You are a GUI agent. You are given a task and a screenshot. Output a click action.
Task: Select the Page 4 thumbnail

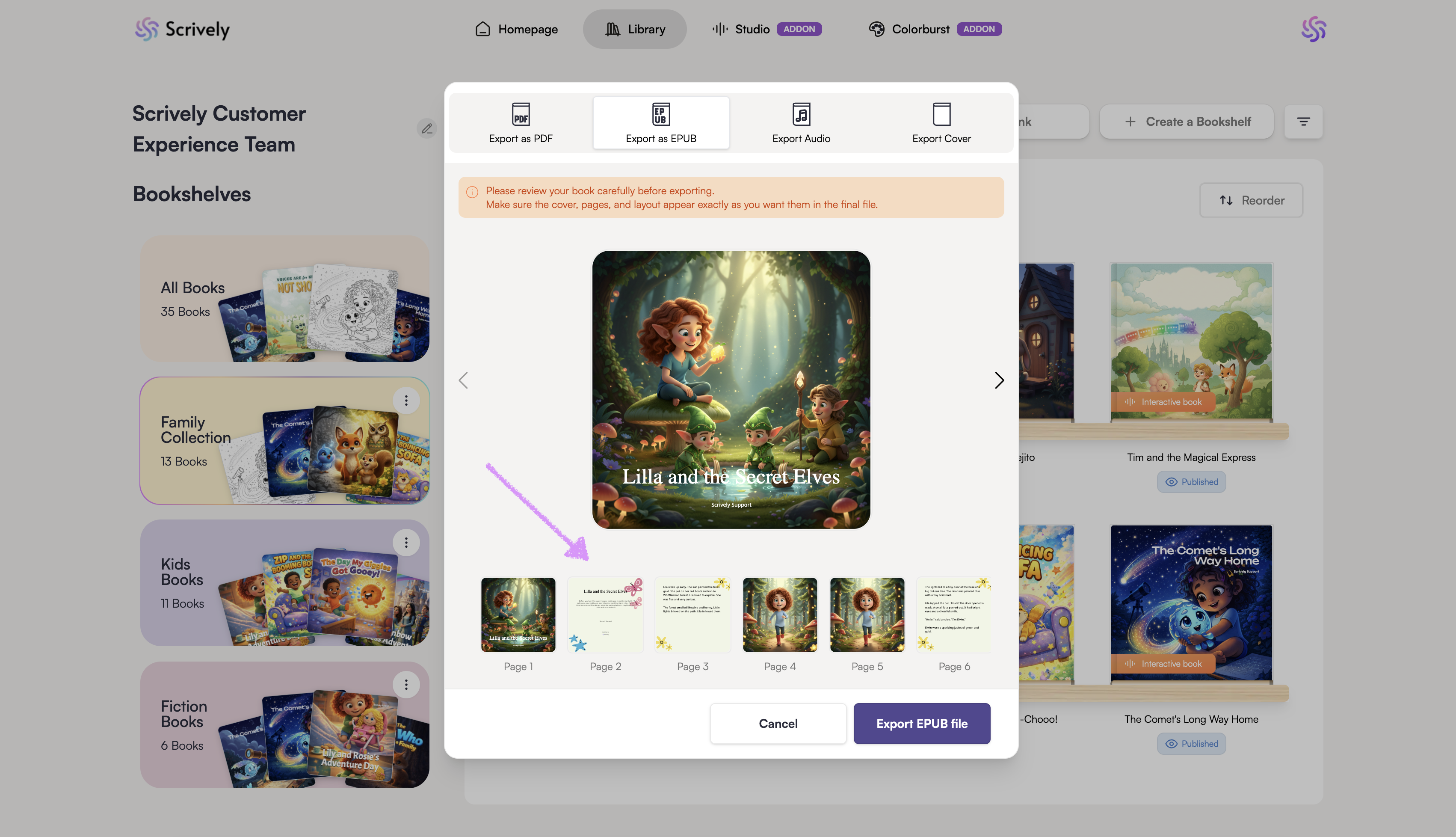click(779, 615)
